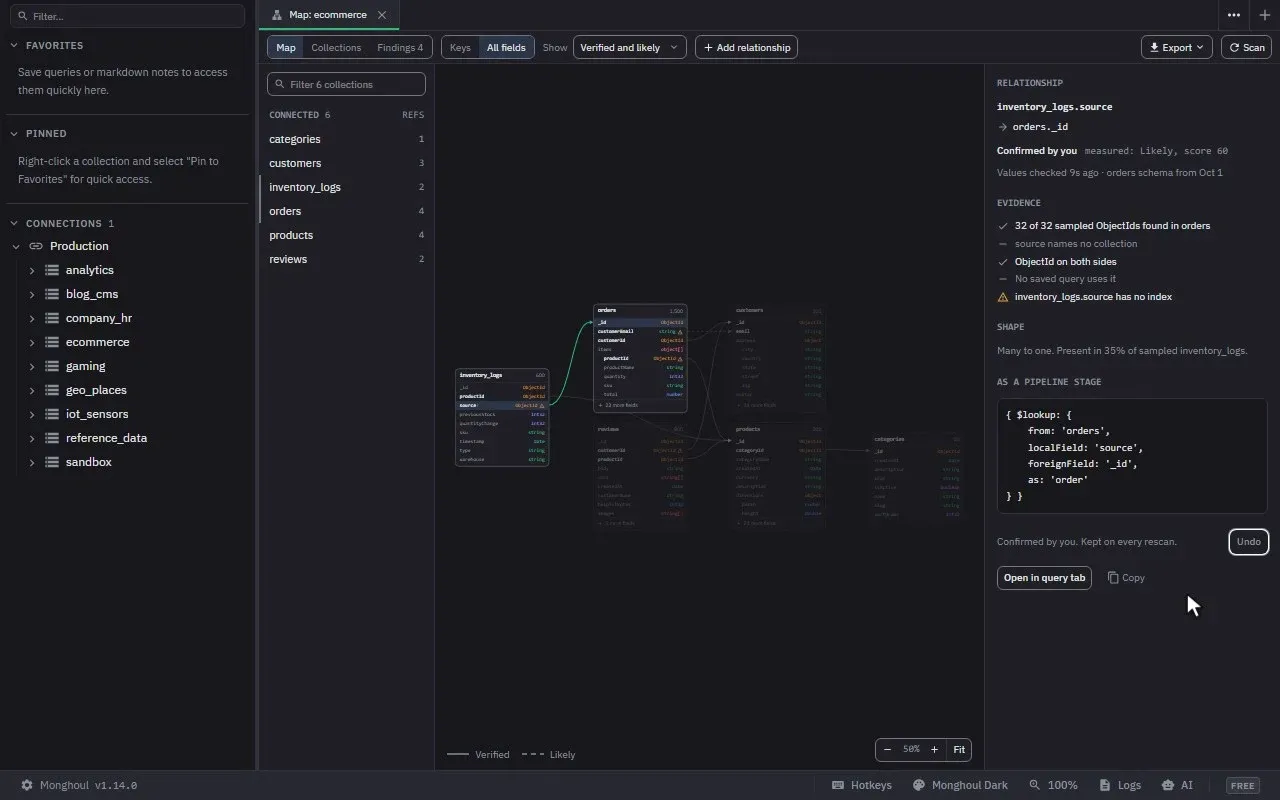Click the Monghoul settings gear icon
This screenshot has height=800, width=1280.
(27, 785)
